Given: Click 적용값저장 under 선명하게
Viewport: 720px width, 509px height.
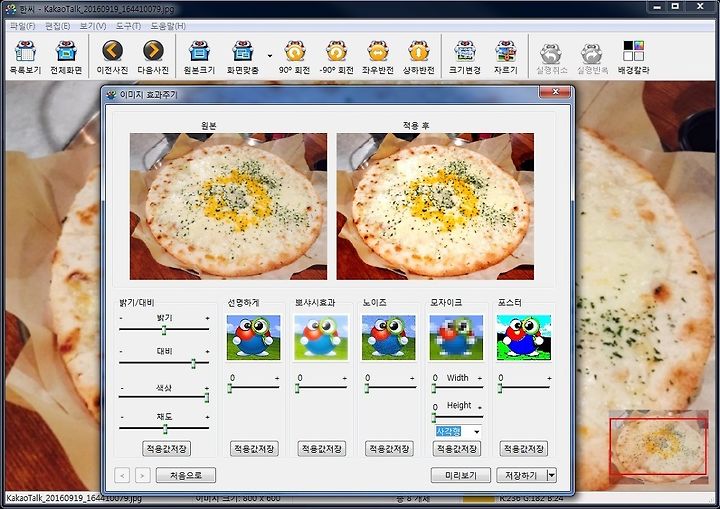Looking at the screenshot, I should (254, 449).
